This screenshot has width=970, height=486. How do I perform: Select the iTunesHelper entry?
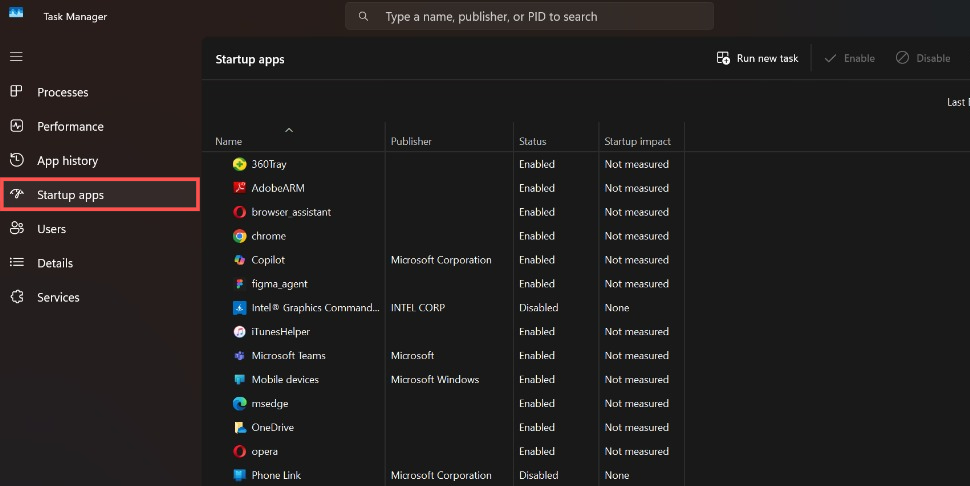[280, 331]
